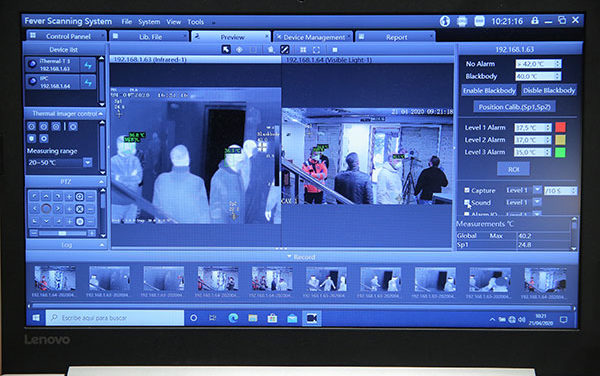600x376 pixels.
Task: Open the Tools menu
Action: (196, 22)
